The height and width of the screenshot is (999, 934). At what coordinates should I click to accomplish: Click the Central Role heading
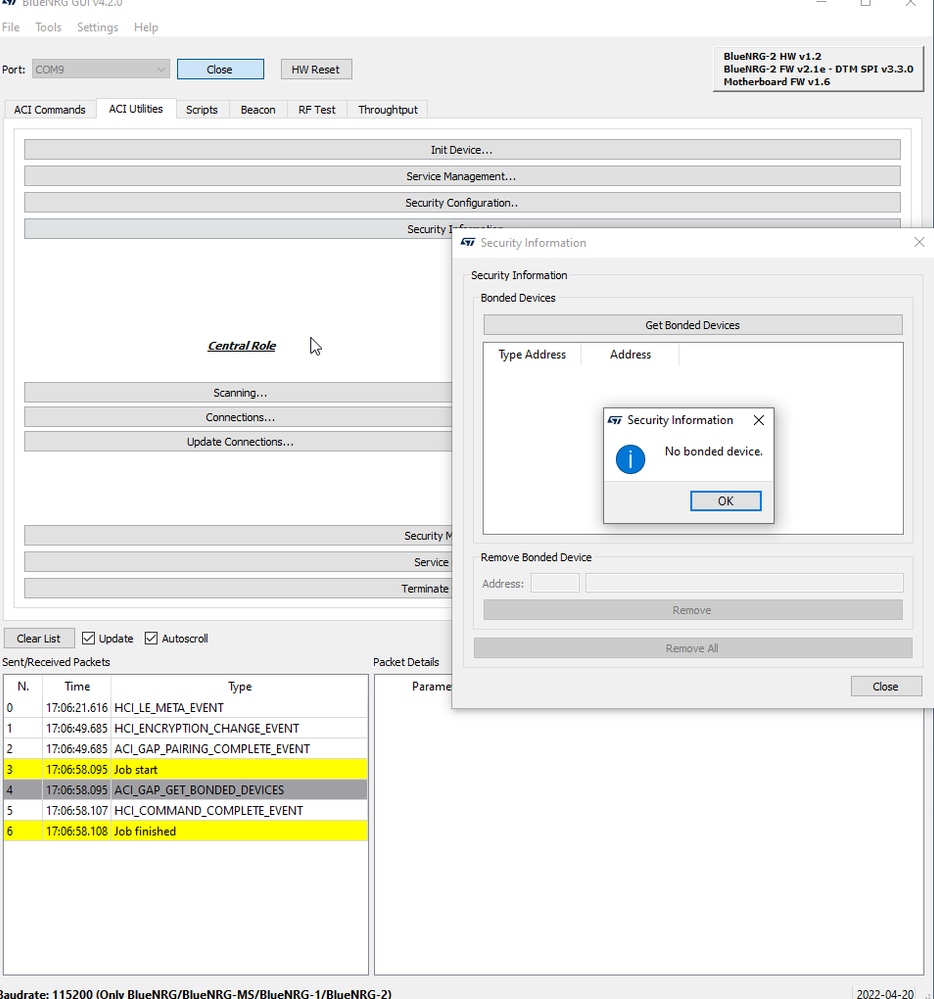pyautogui.click(x=241, y=346)
